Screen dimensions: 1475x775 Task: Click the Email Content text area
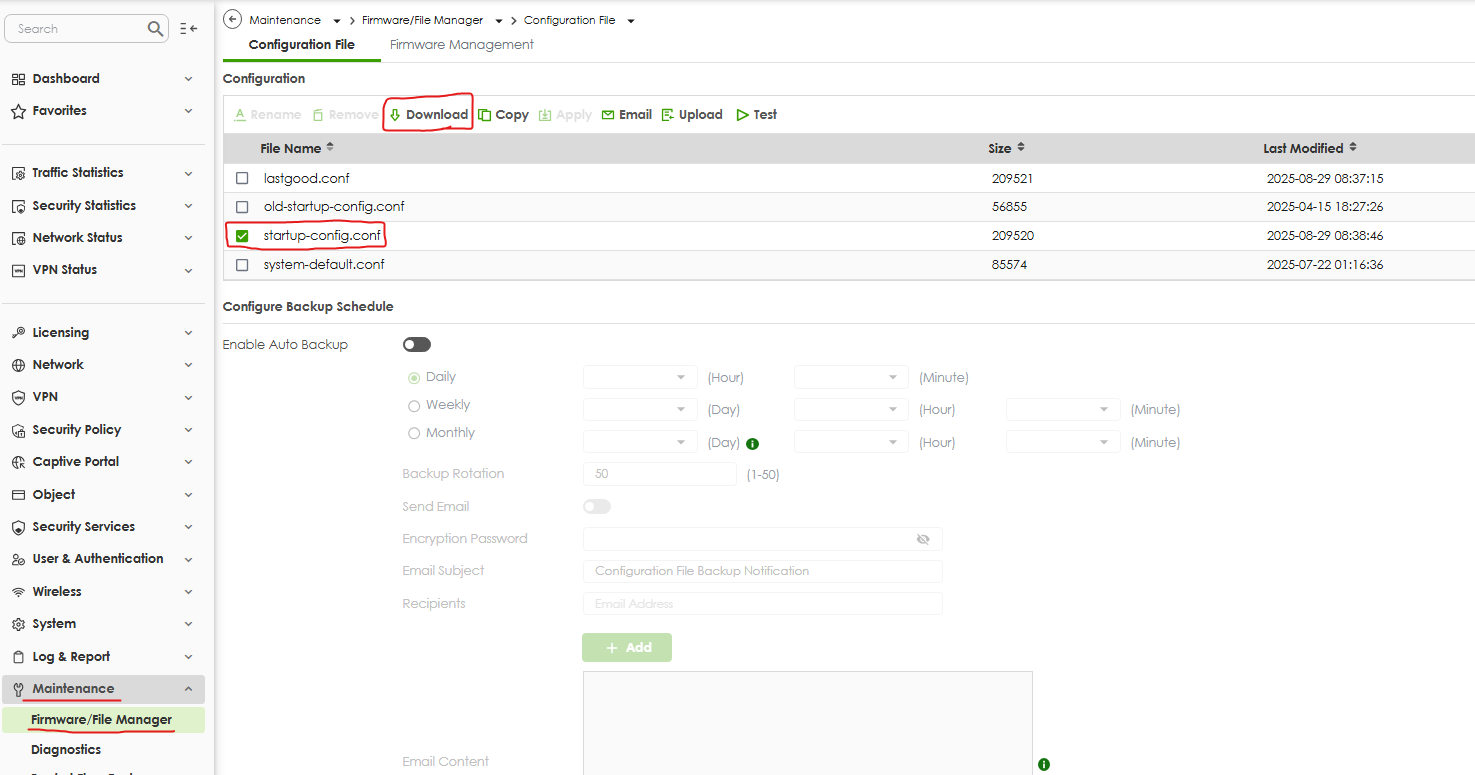point(808,723)
